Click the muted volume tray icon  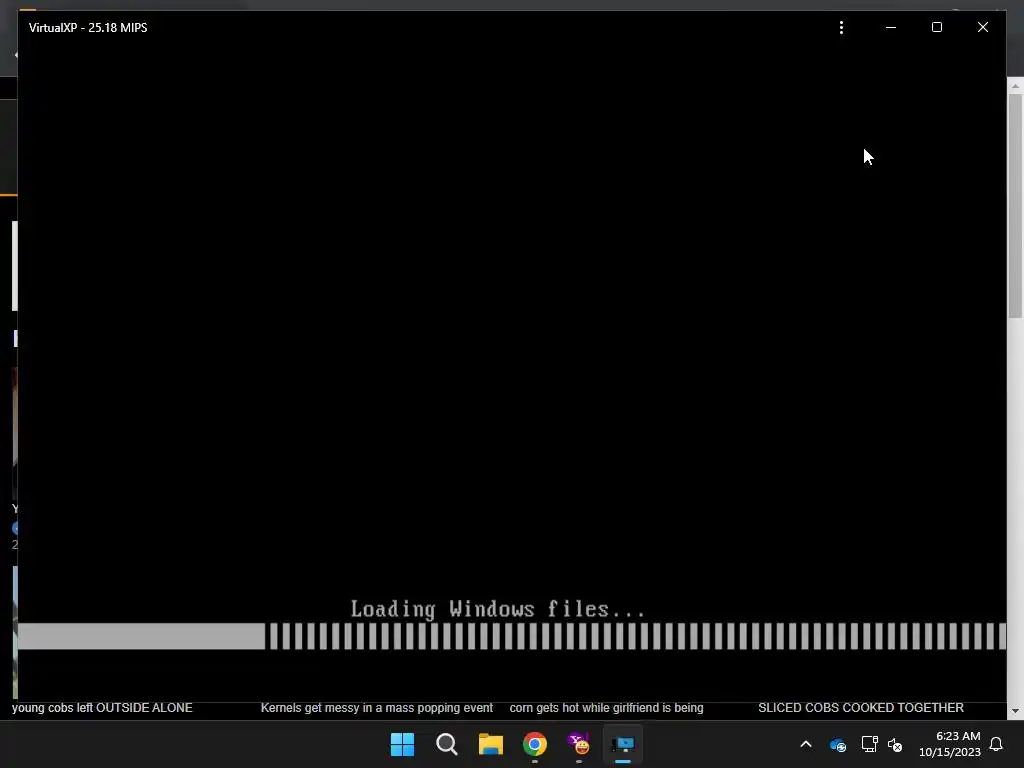[895, 744]
